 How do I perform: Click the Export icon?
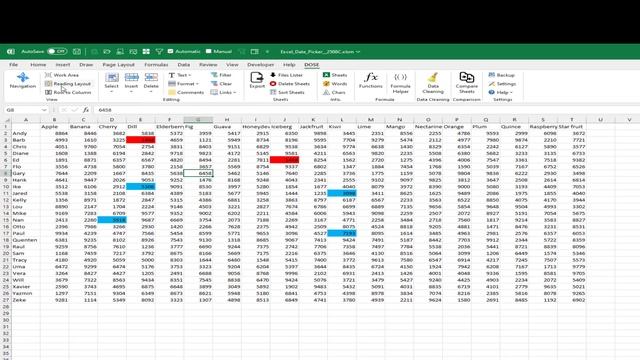(257, 80)
